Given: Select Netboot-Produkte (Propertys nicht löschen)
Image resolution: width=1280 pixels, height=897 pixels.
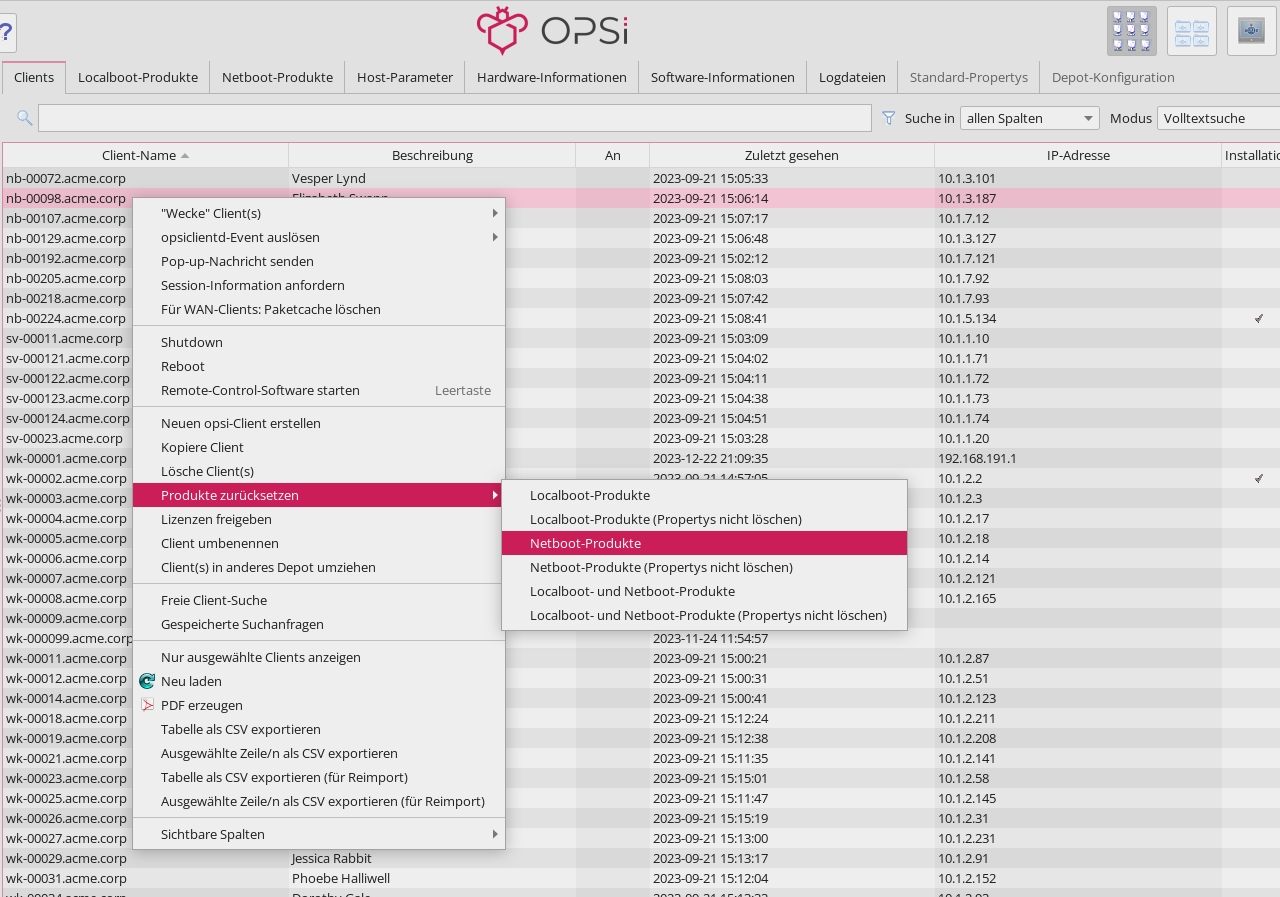Looking at the screenshot, I should 704,567.
